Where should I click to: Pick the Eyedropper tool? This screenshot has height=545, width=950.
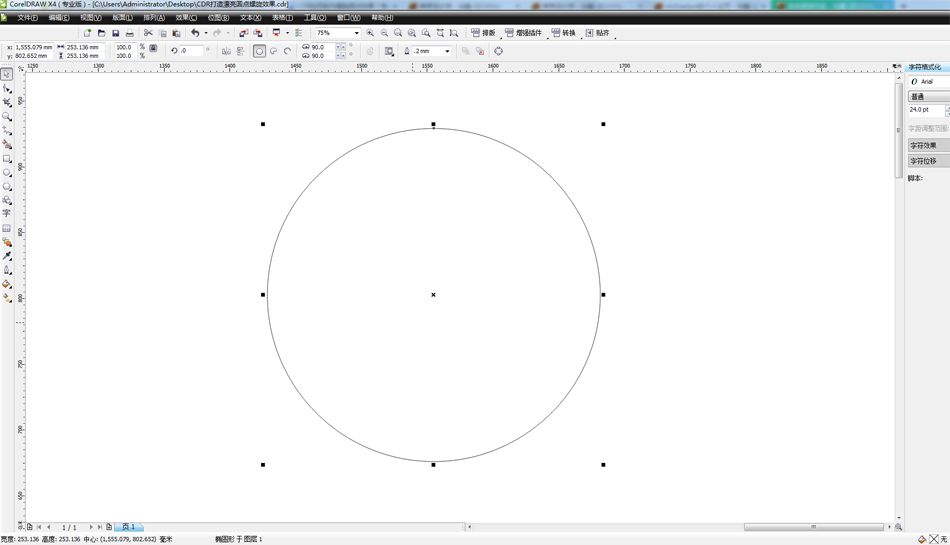click(x=7, y=256)
